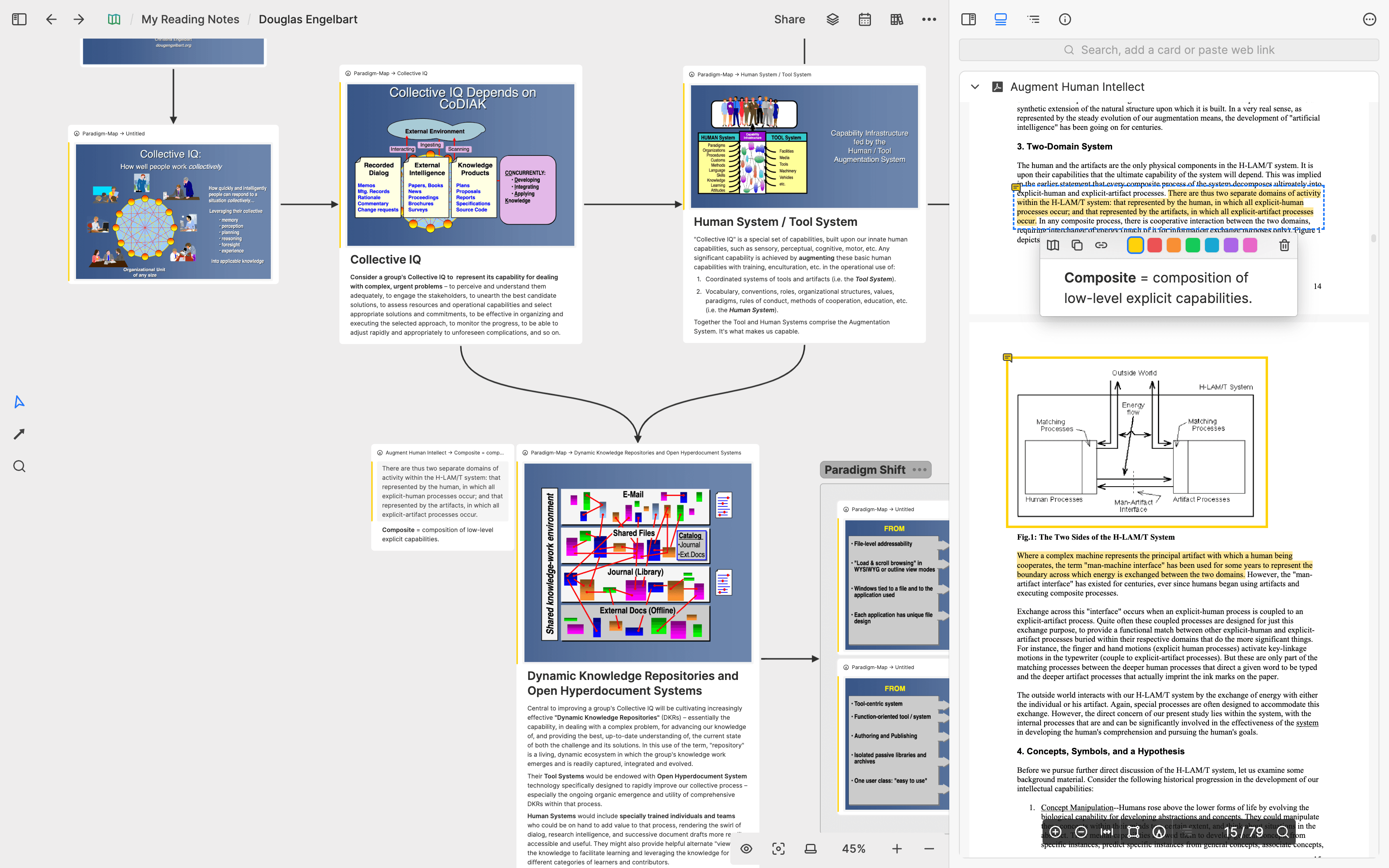Viewport: 1389px width, 868px height.
Task: Click the My Reading Notes menu item
Action: click(190, 19)
